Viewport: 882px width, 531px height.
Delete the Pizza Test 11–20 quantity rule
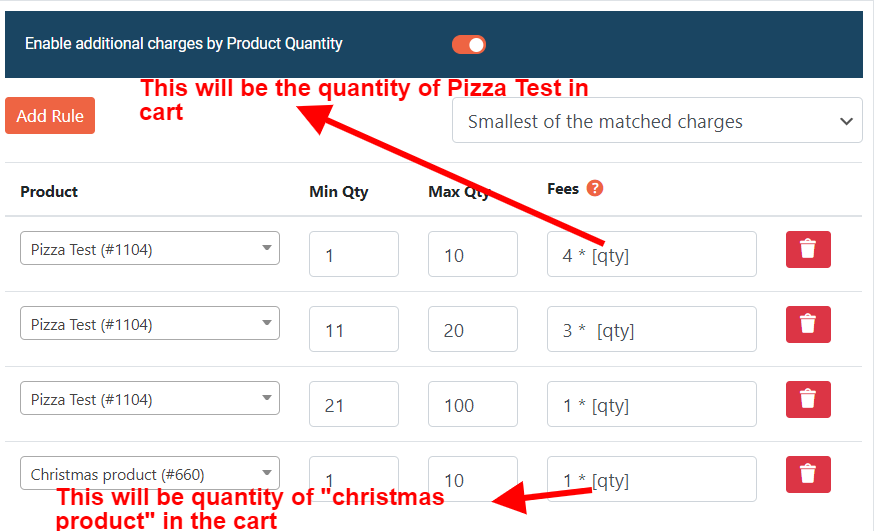click(x=808, y=325)
